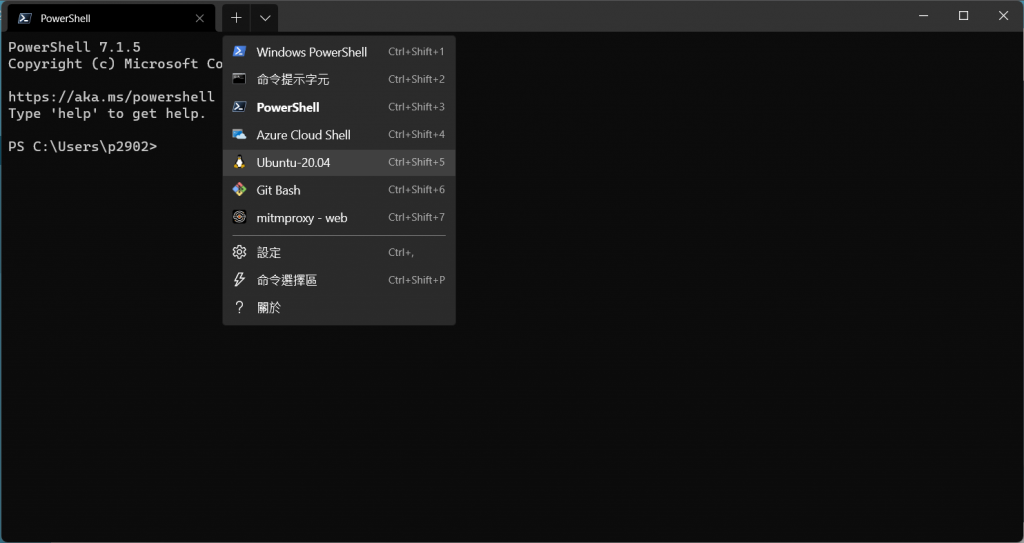Click the Azure Cloud Shell icon
Viewport: 1024px width, 543px height.
tap(239, 135)
